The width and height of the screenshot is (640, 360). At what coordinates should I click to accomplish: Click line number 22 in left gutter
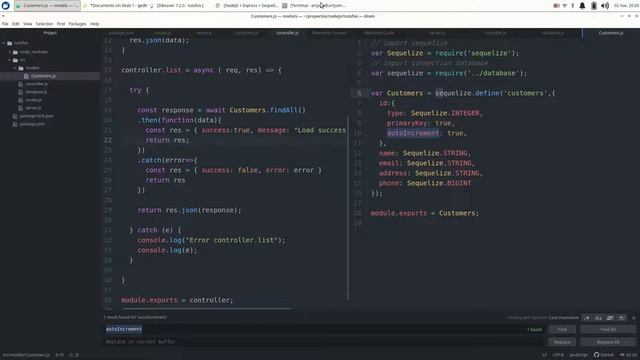(x=108, y=140)
